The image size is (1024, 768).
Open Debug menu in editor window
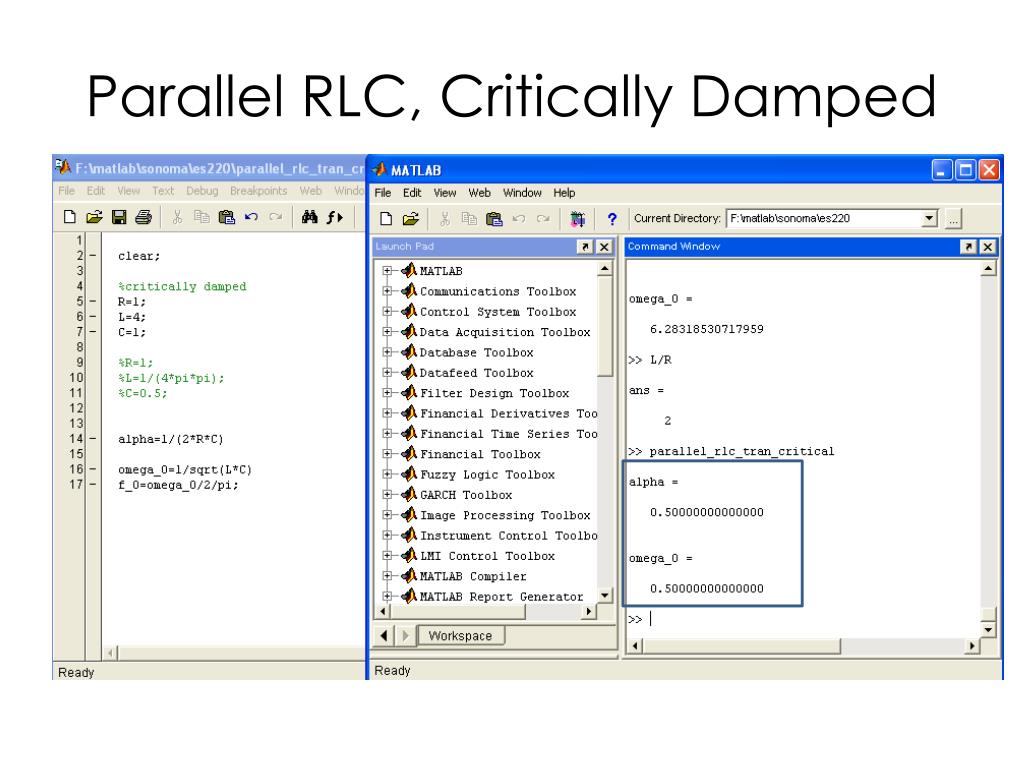(202, 191)
